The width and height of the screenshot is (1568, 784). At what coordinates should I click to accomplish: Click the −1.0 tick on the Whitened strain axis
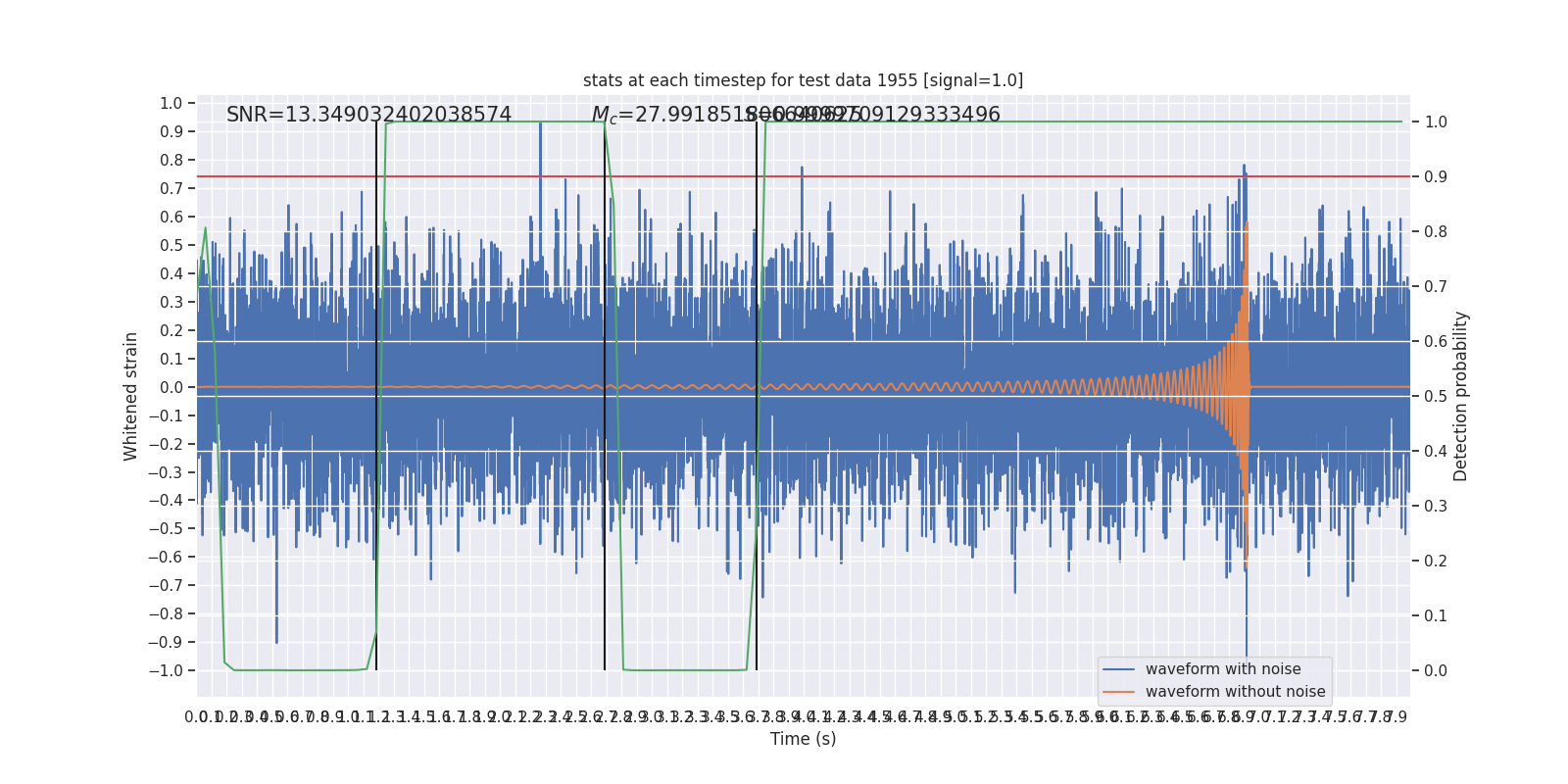pos(166,670)
